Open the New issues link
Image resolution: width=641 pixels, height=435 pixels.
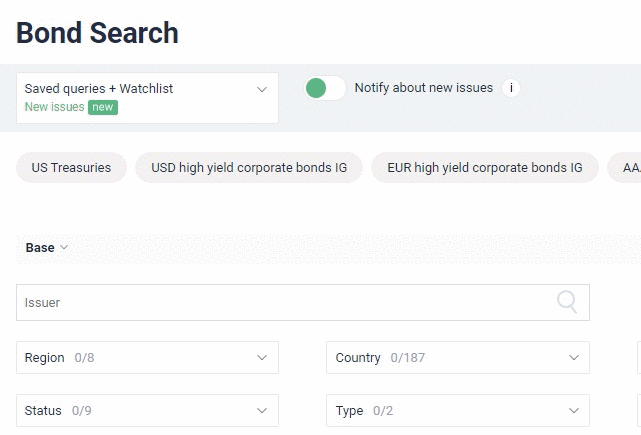54,107
